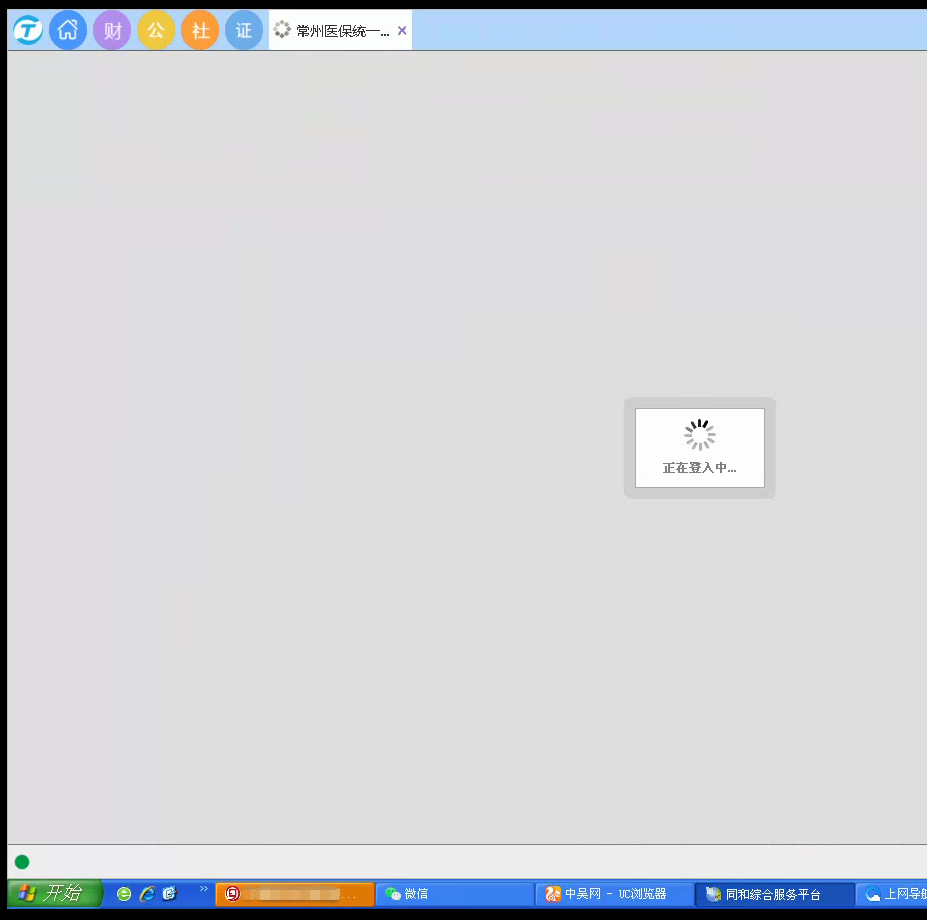Switch to the 常州医保统一 tab
Screen dimensions: 927x920
335,31
